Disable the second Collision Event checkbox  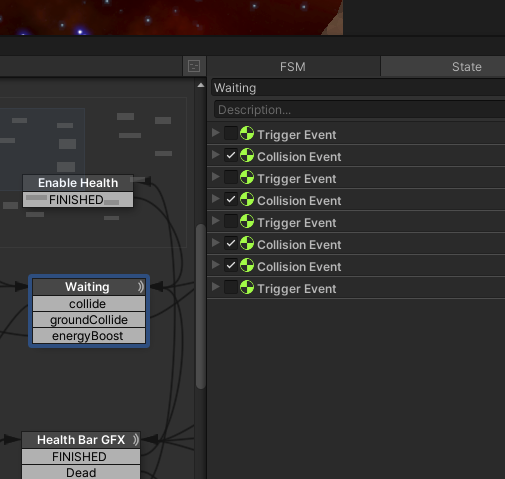click(231, 199)
